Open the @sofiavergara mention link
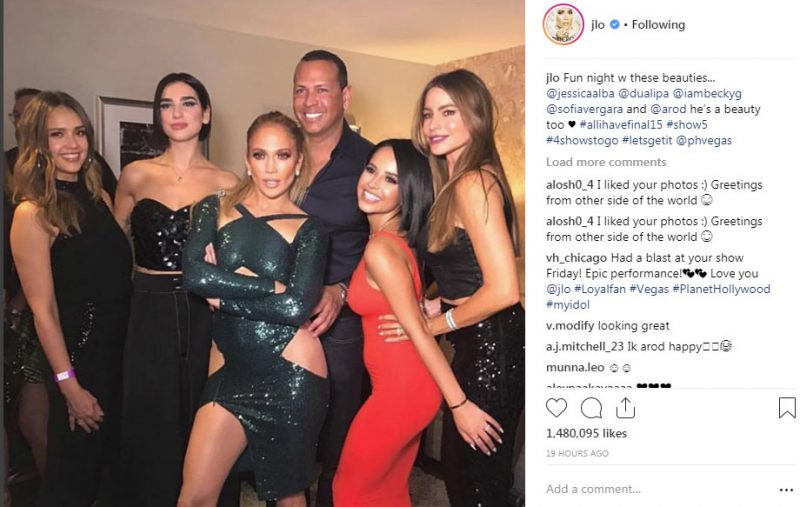The image size is (800, 507). coord(584,109)
